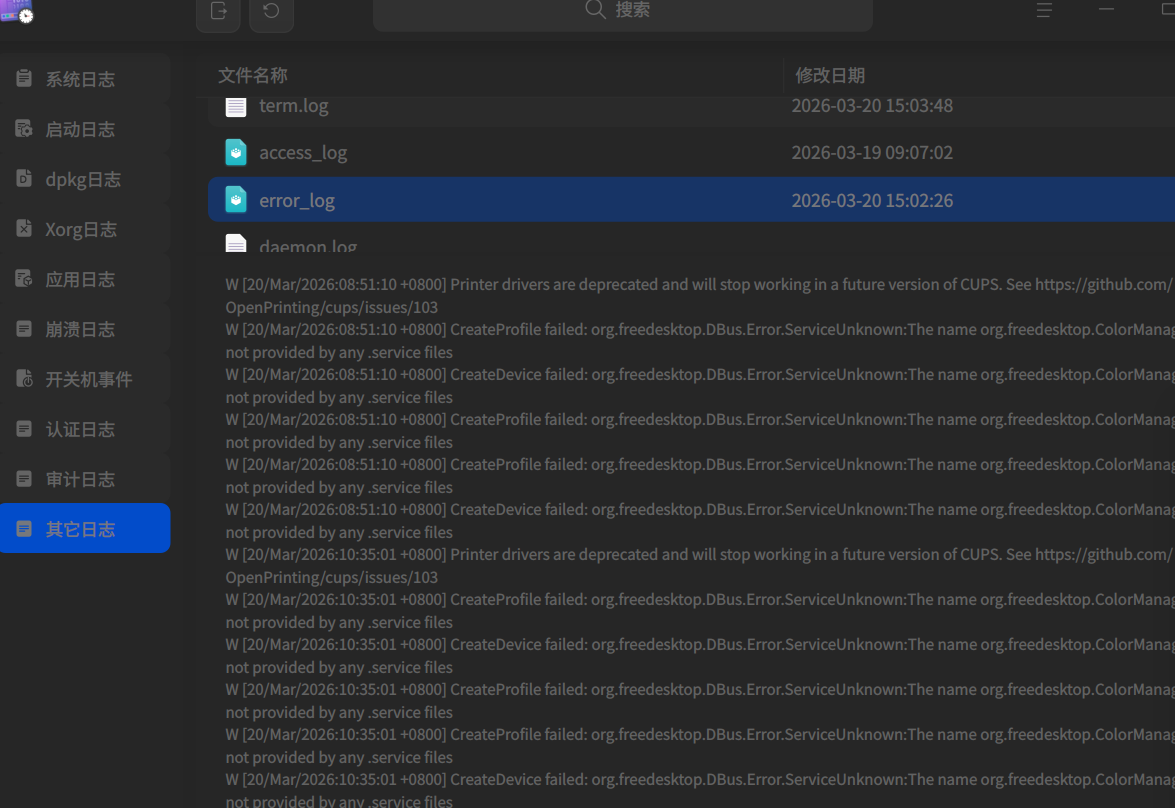Click the 审计日志 sidebar icon

click(24, 478)
